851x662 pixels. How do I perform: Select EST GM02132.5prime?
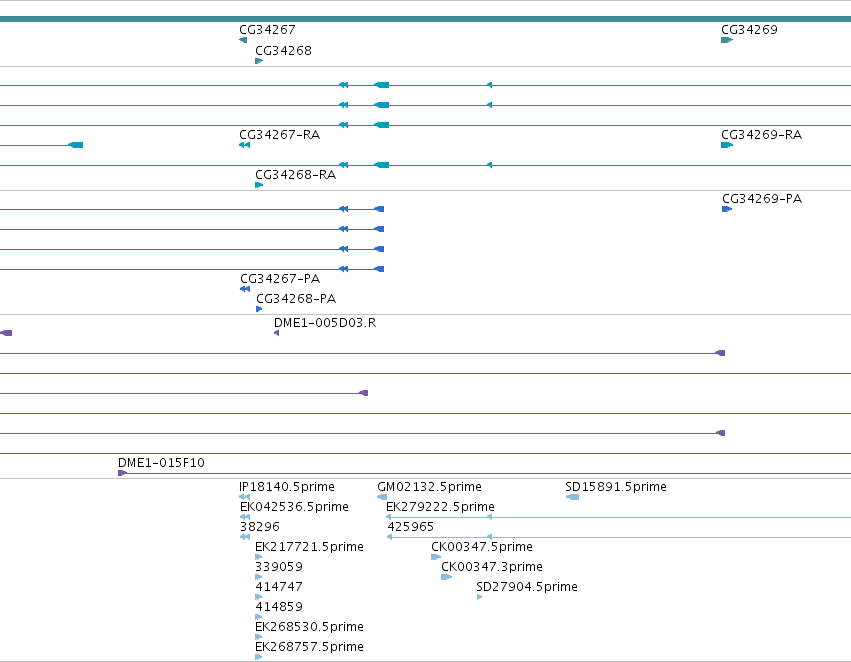coord(382,496)
